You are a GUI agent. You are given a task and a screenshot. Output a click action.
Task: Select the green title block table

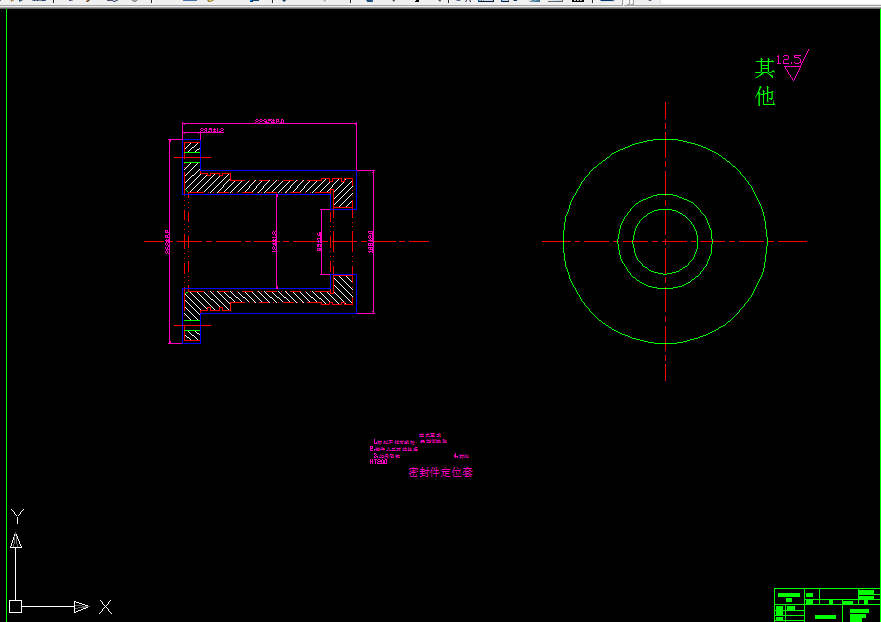coord(827,605)
